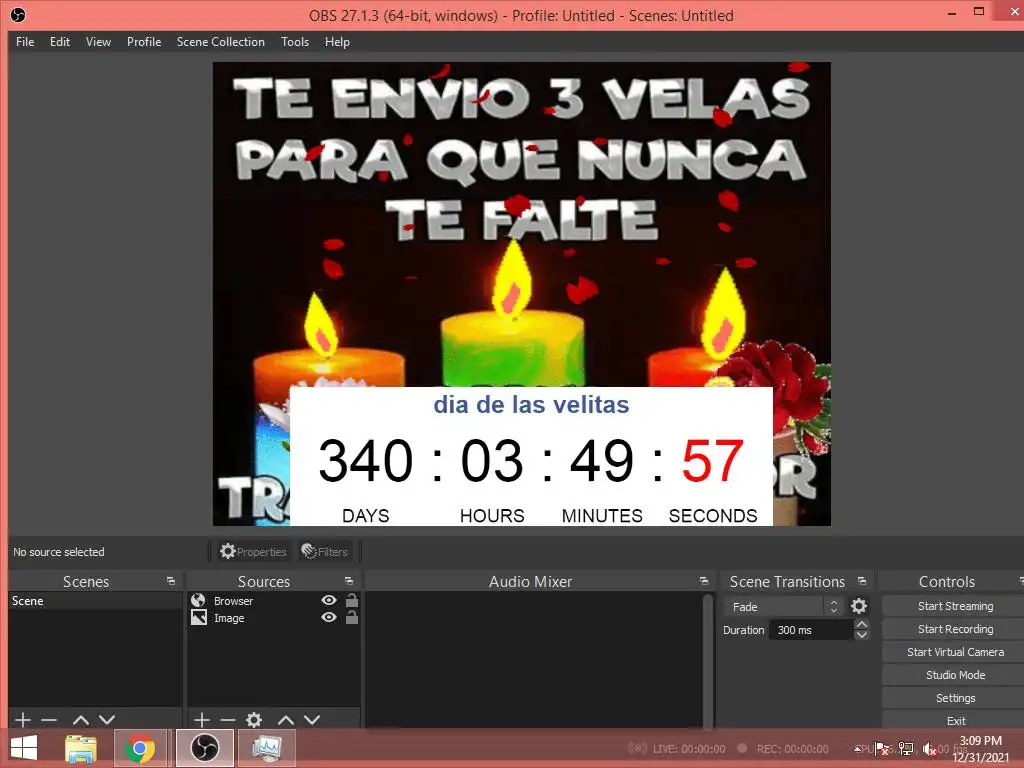Remove selected source with minus icon
This screenshot has height=768, width=1024.
228,720
